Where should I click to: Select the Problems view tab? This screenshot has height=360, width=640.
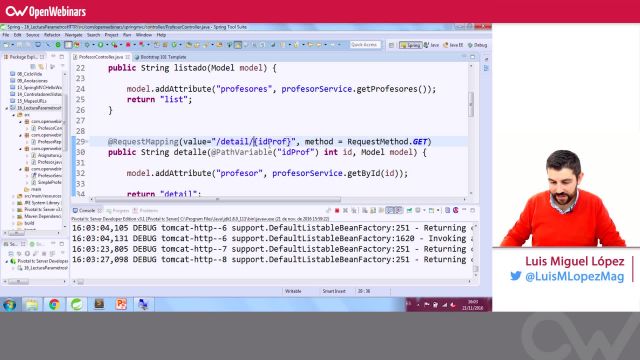click(146, 211)
